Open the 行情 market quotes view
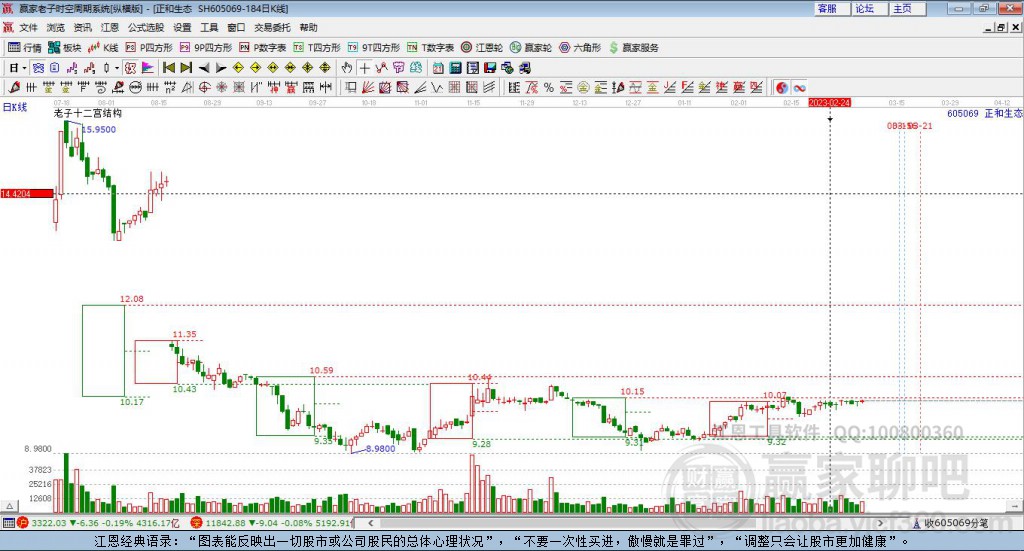This screenshot has height=551, width=1024. point(25,48)
